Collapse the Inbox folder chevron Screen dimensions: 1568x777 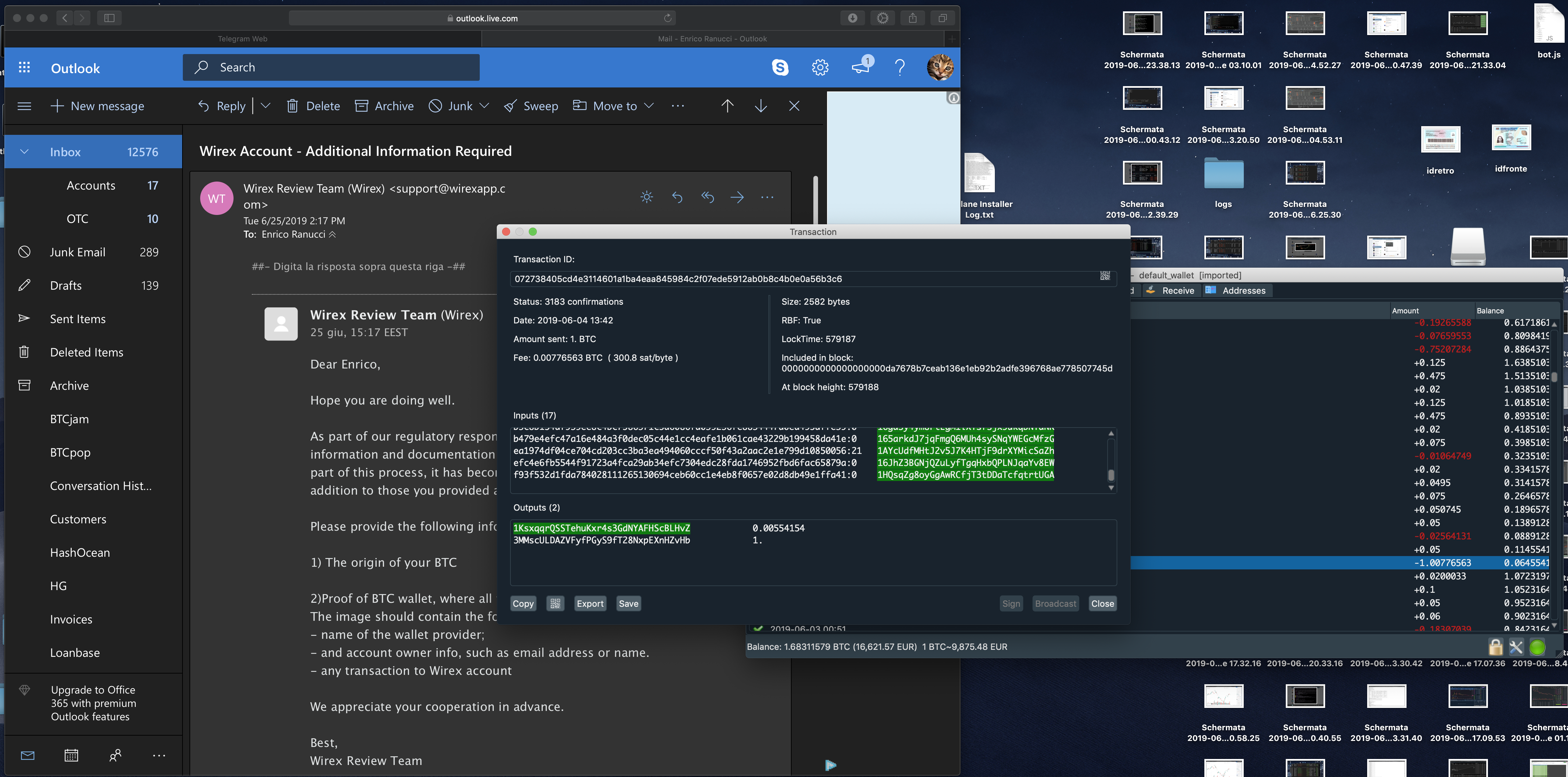(x=24, y=152)
